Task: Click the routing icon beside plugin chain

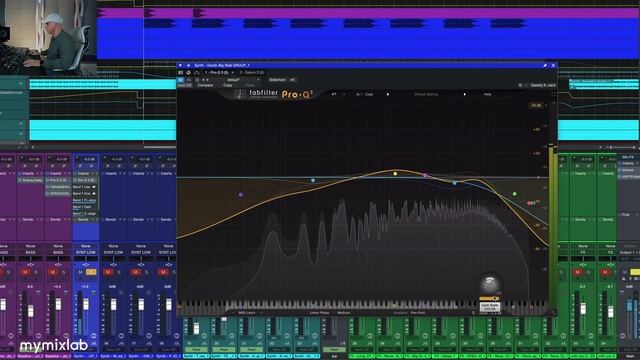Action: 196,73
